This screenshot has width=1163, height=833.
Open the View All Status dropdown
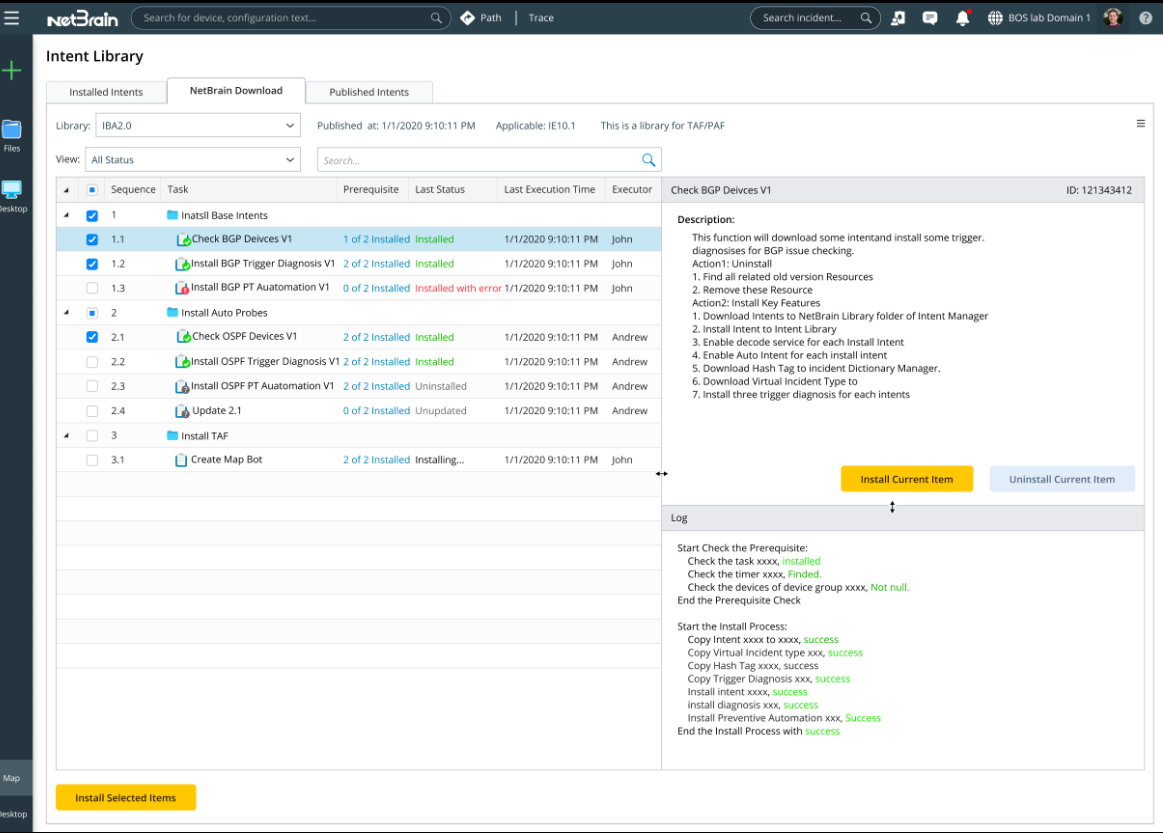coord(193,159)
